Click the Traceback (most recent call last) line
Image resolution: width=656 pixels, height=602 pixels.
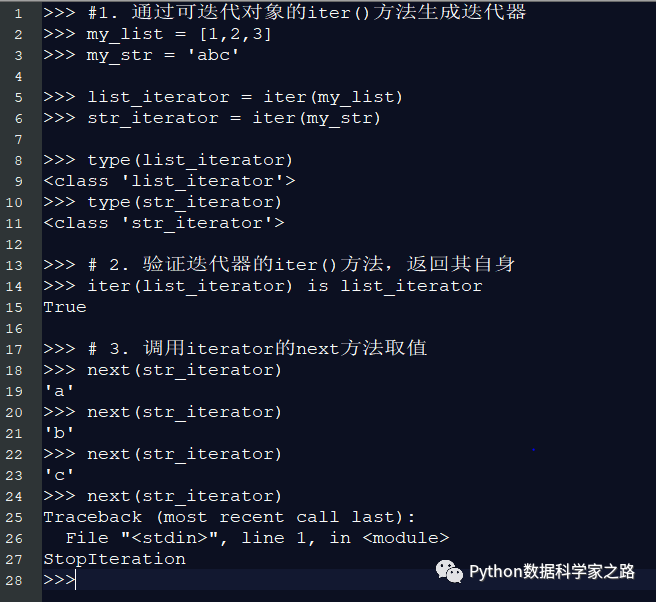tap(229, 517)
